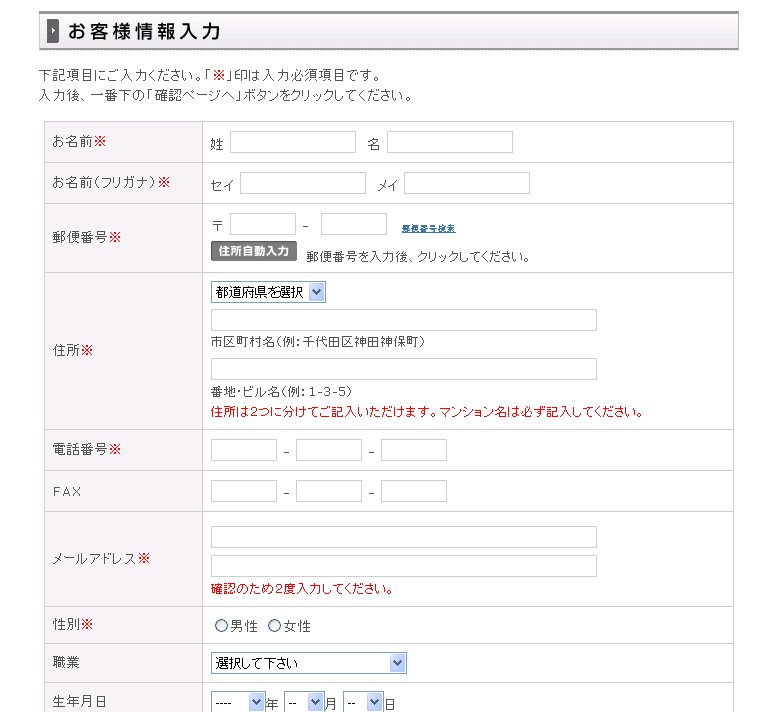Focus the セイ furigana field

click(x=302, y=183)
